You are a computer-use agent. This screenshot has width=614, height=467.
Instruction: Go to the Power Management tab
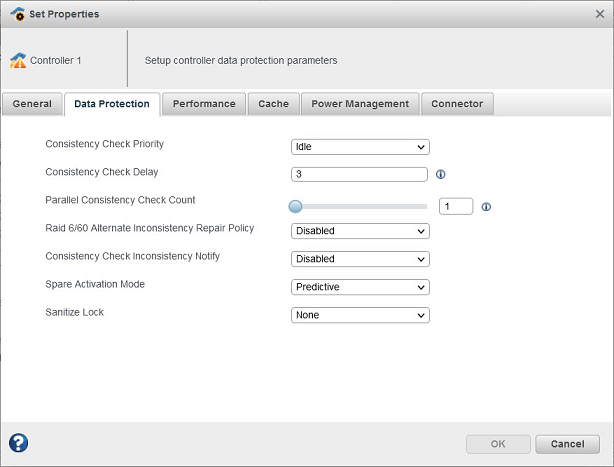[360, 104]
